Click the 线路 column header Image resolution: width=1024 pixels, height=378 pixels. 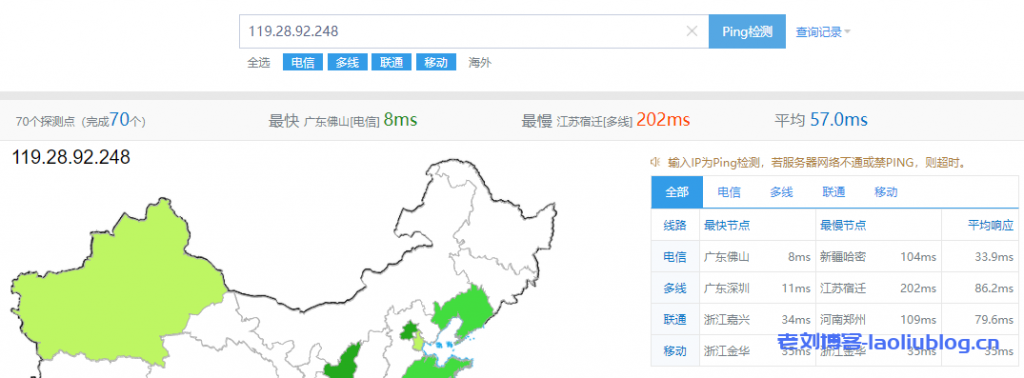tap(675, 225)
